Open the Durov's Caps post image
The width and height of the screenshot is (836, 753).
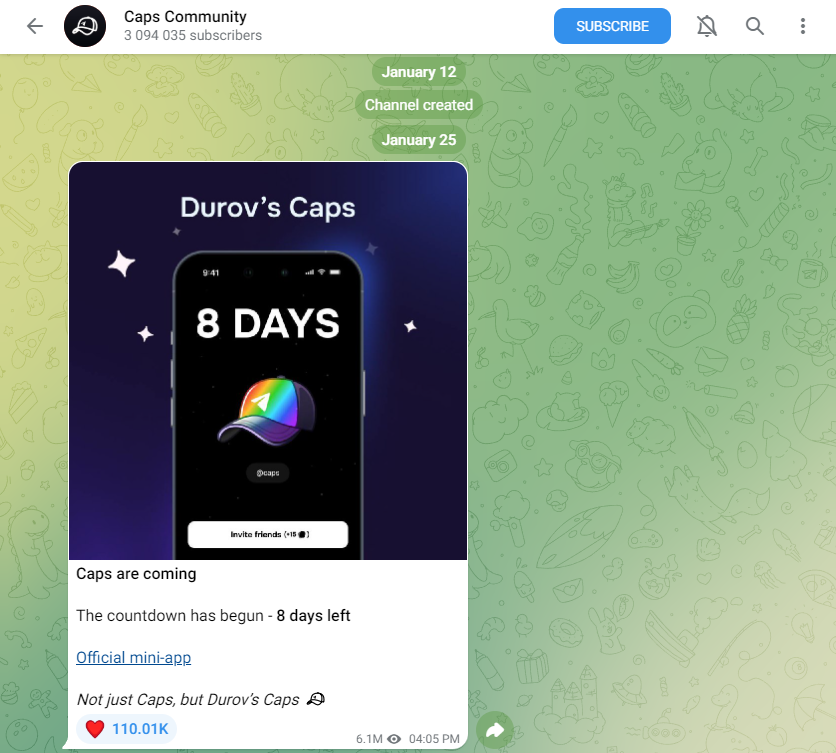[268, 361]
